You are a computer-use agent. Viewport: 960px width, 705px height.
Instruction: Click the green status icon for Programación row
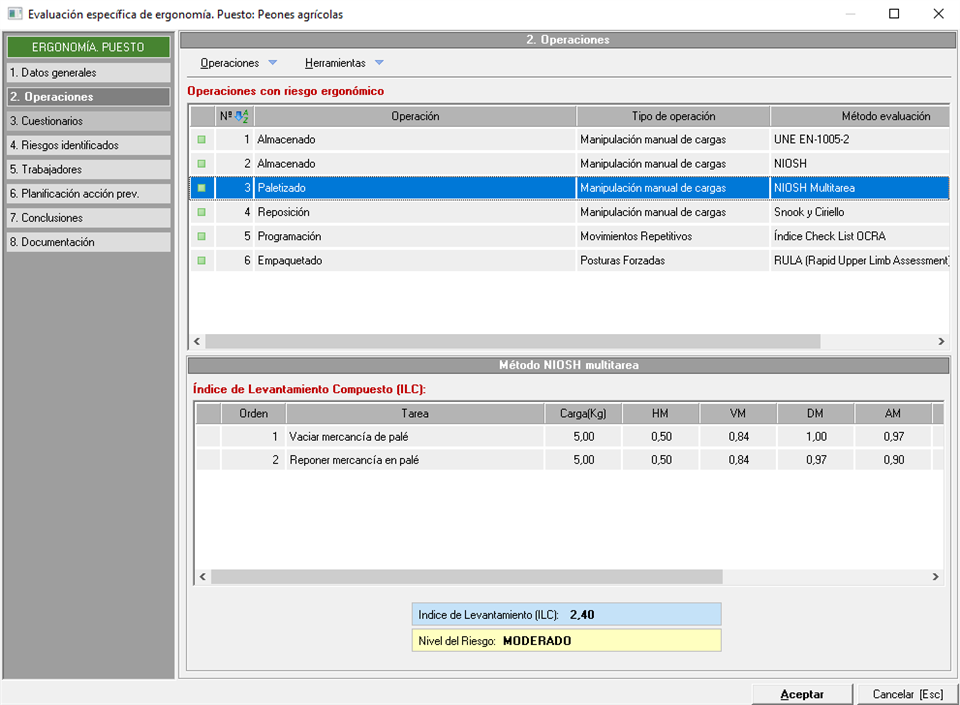click(x=201, y=236)
